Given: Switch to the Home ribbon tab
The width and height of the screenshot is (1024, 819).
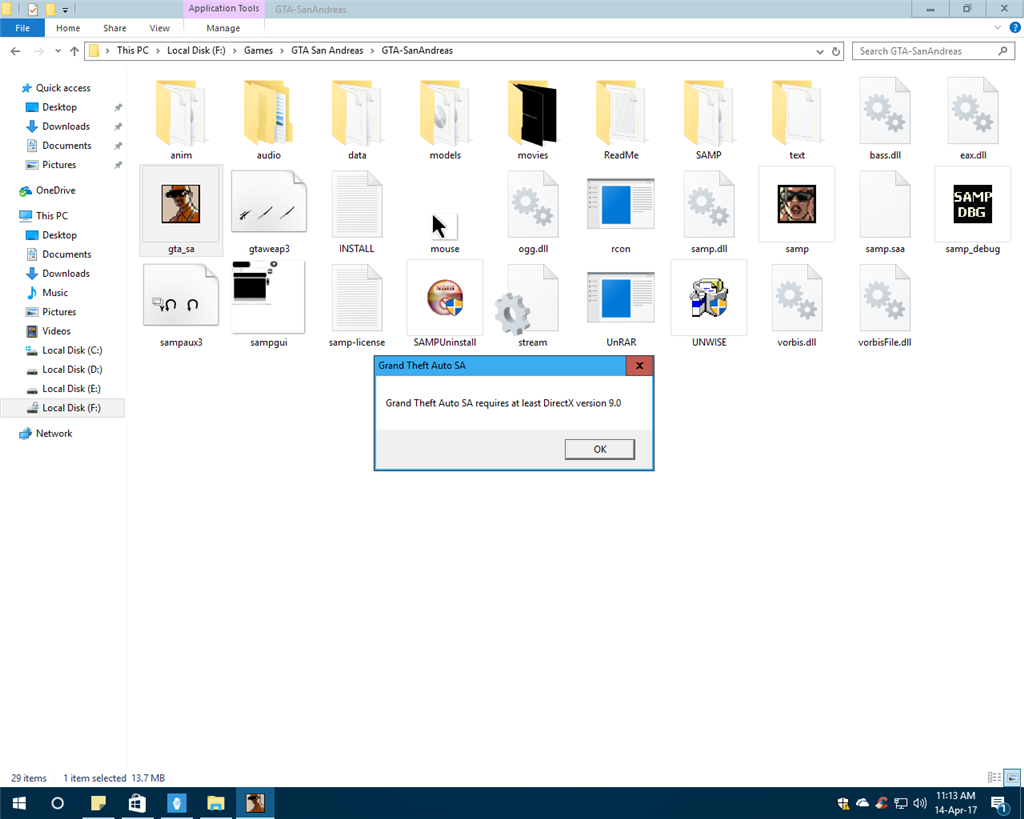Looking at the screenshot, I should pyautogui.click(x=68, y=28).
